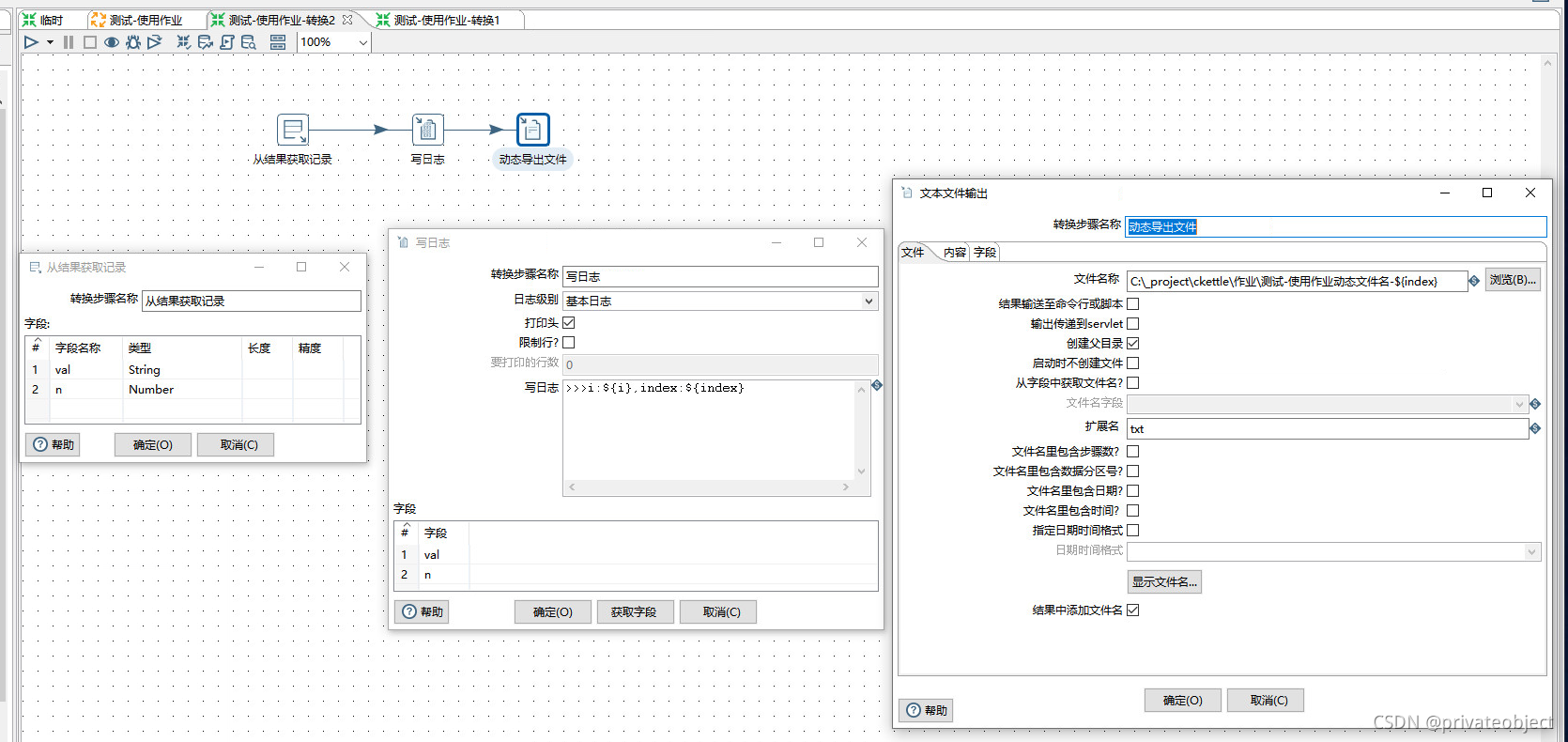Image resolution: width=1568 pixels, height=742 pixels.
Task: Confirm 文本文件输出 dialog with 确定(O)
Action: click(1183, 700)
